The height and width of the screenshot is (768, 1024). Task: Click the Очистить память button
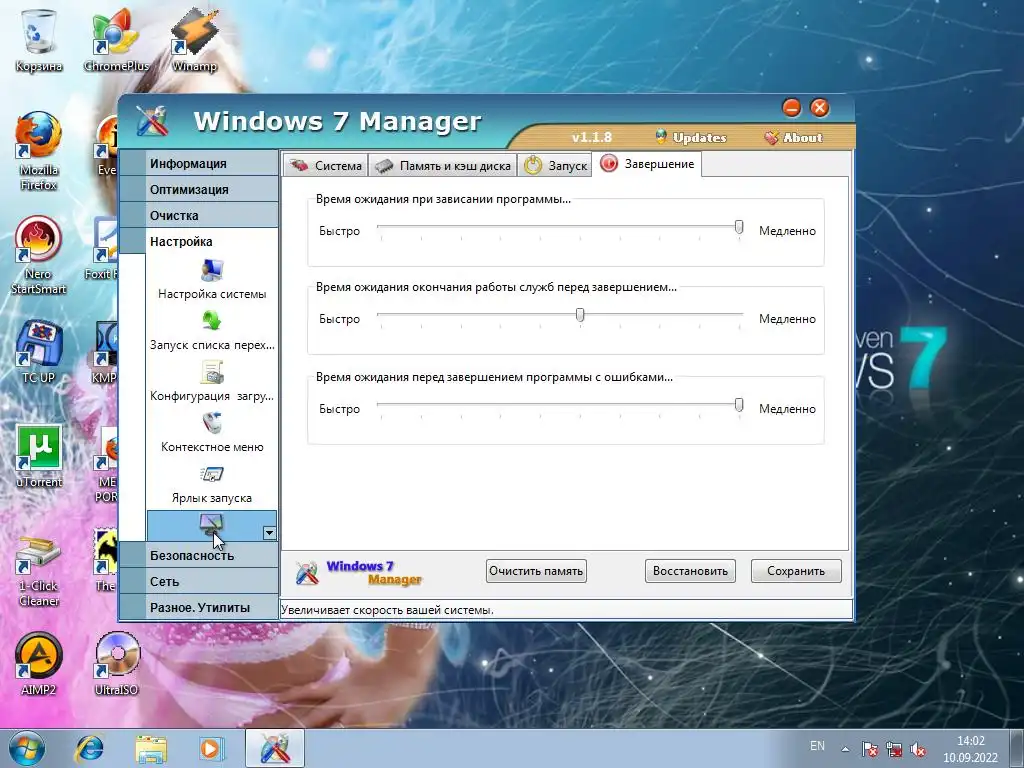536,571
